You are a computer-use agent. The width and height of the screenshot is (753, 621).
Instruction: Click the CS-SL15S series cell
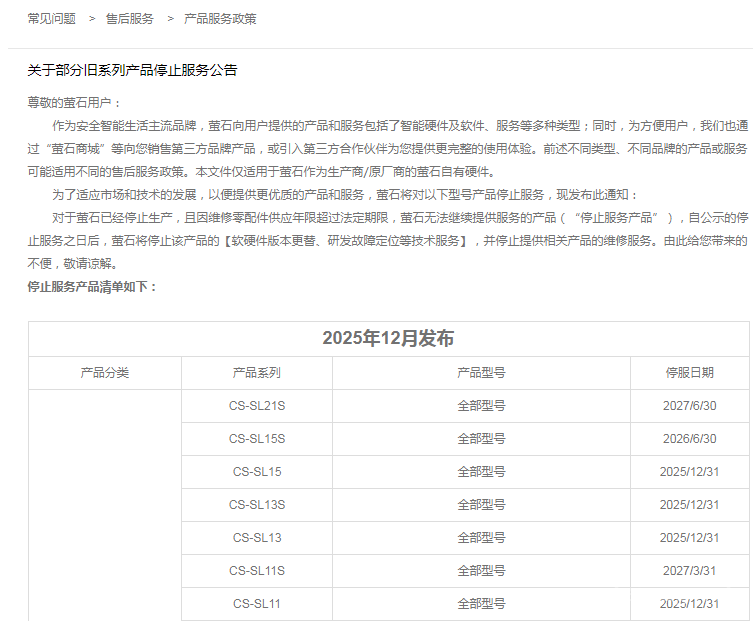(257, 438)
